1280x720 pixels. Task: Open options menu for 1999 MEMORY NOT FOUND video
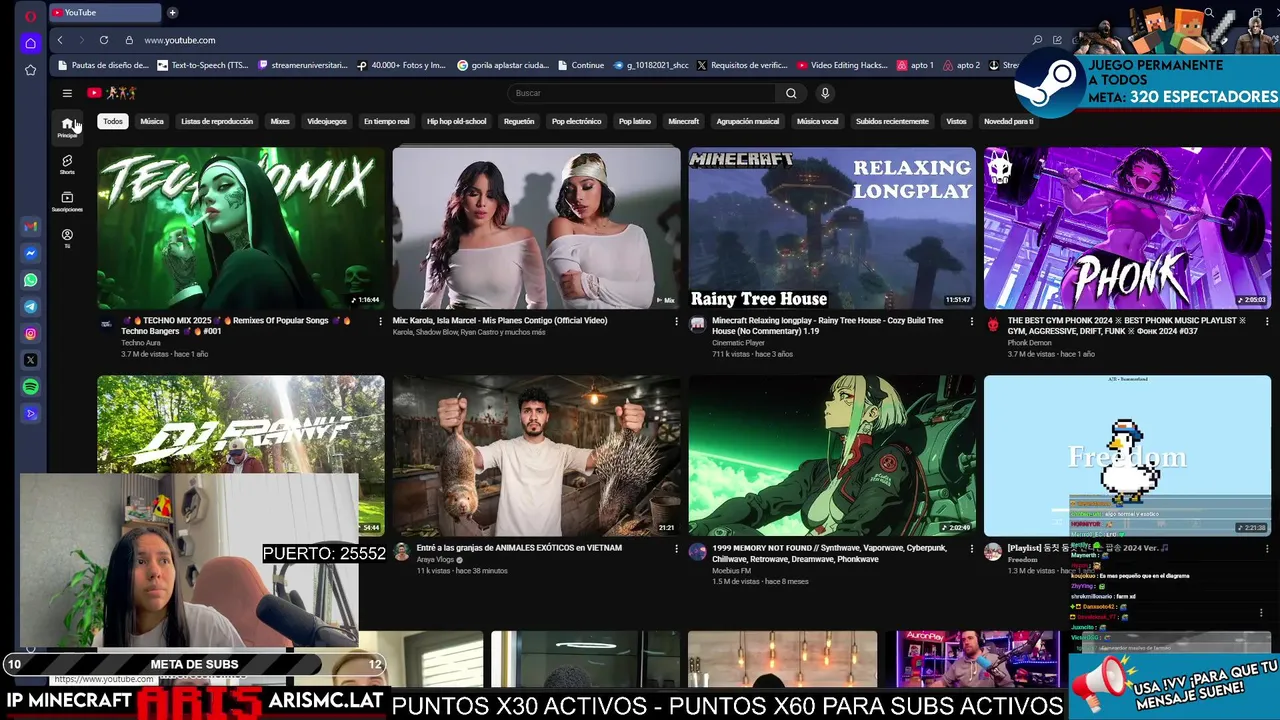[971, 548]
